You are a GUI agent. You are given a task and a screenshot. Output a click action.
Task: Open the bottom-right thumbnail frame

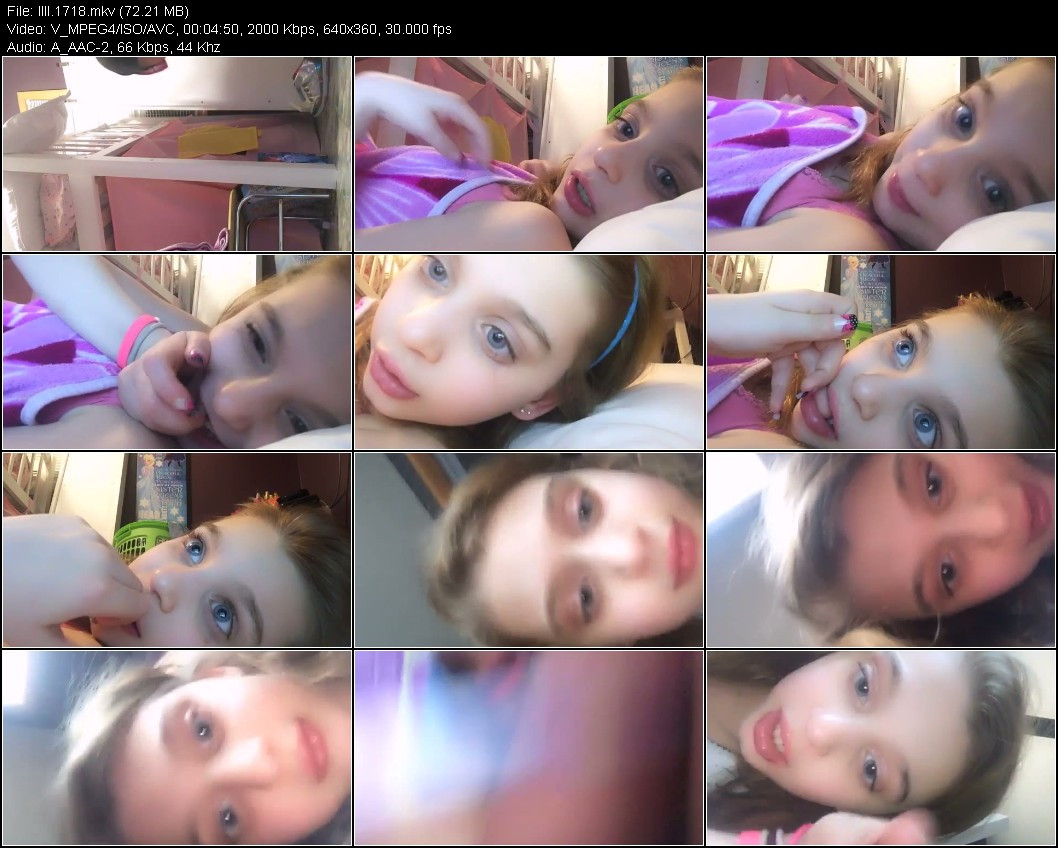click(x=881, y=748)
